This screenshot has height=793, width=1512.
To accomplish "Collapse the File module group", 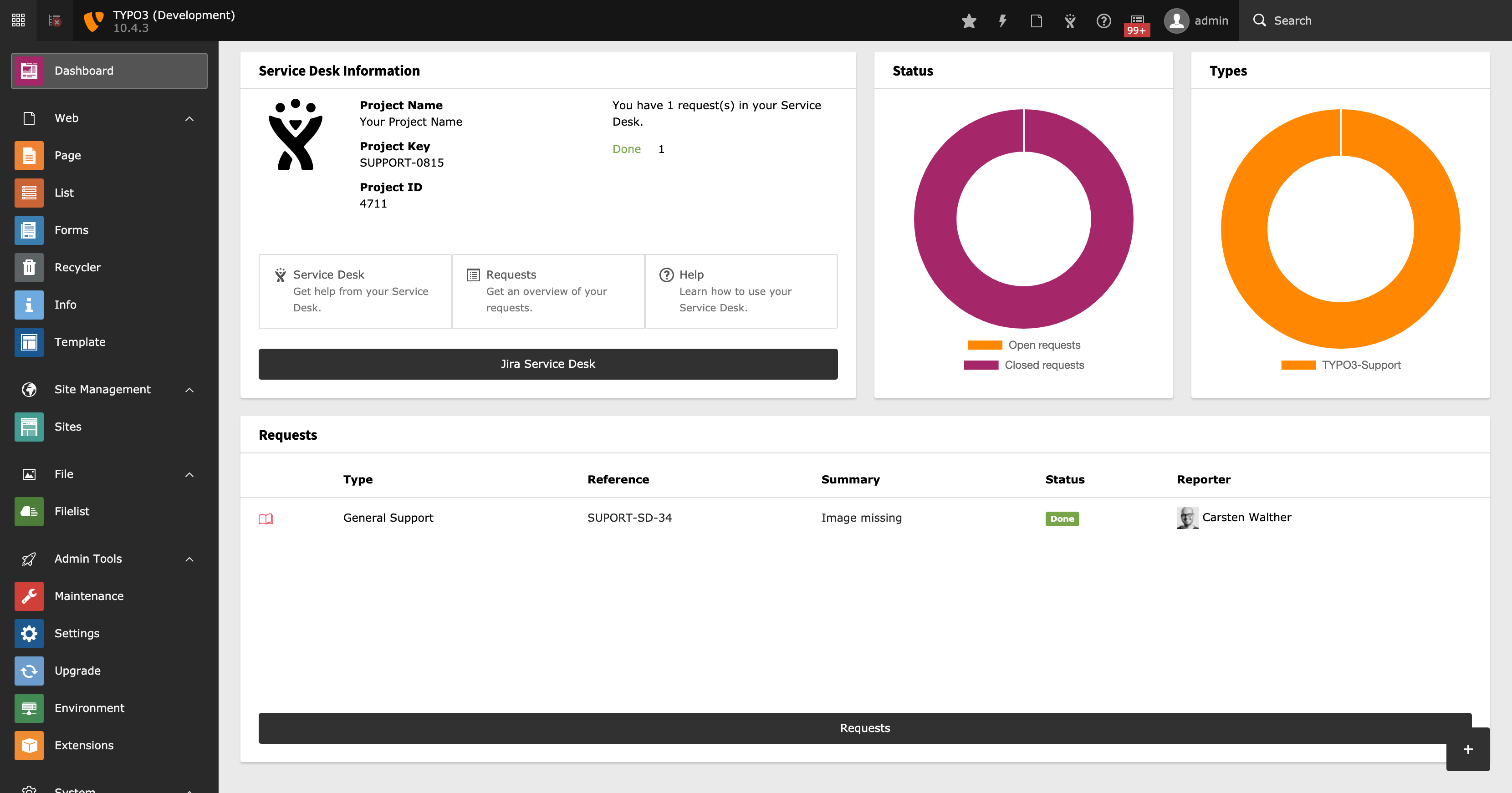I will tap(189, 474).
